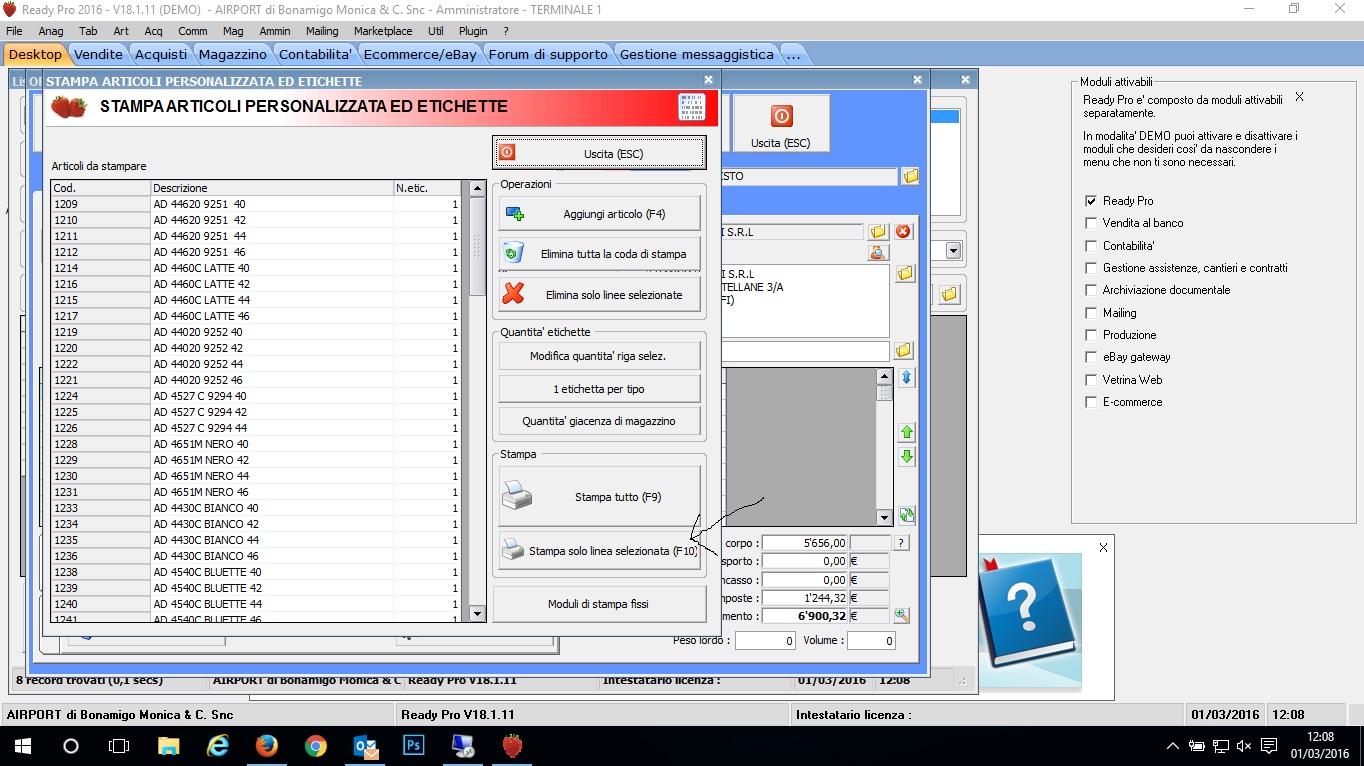The width and height of the screenshot is (1364, 766).
Task: Enable the Produzione module checkbox
Action: [1091, 335]
